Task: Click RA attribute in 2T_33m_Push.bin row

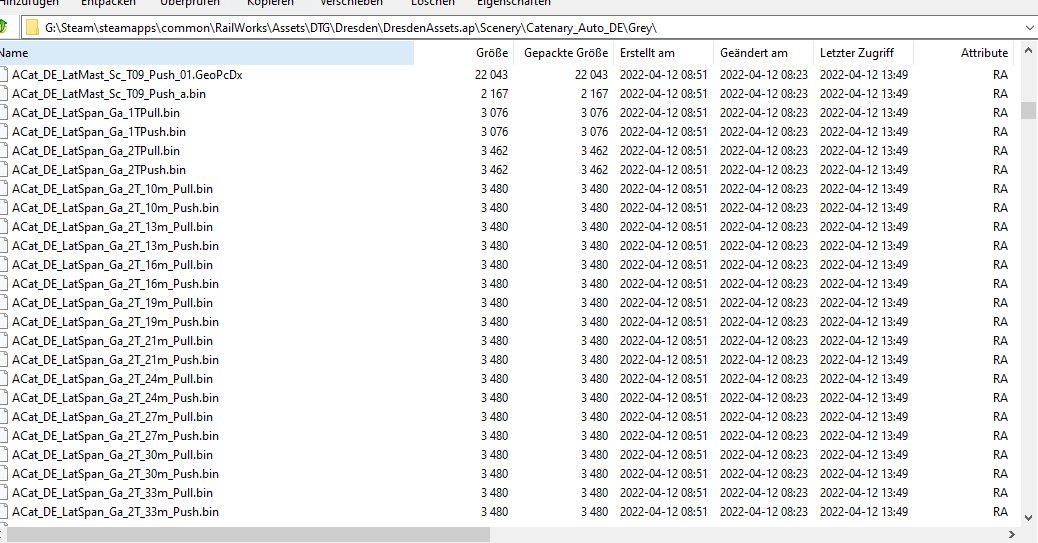Action: [1000, 512]
